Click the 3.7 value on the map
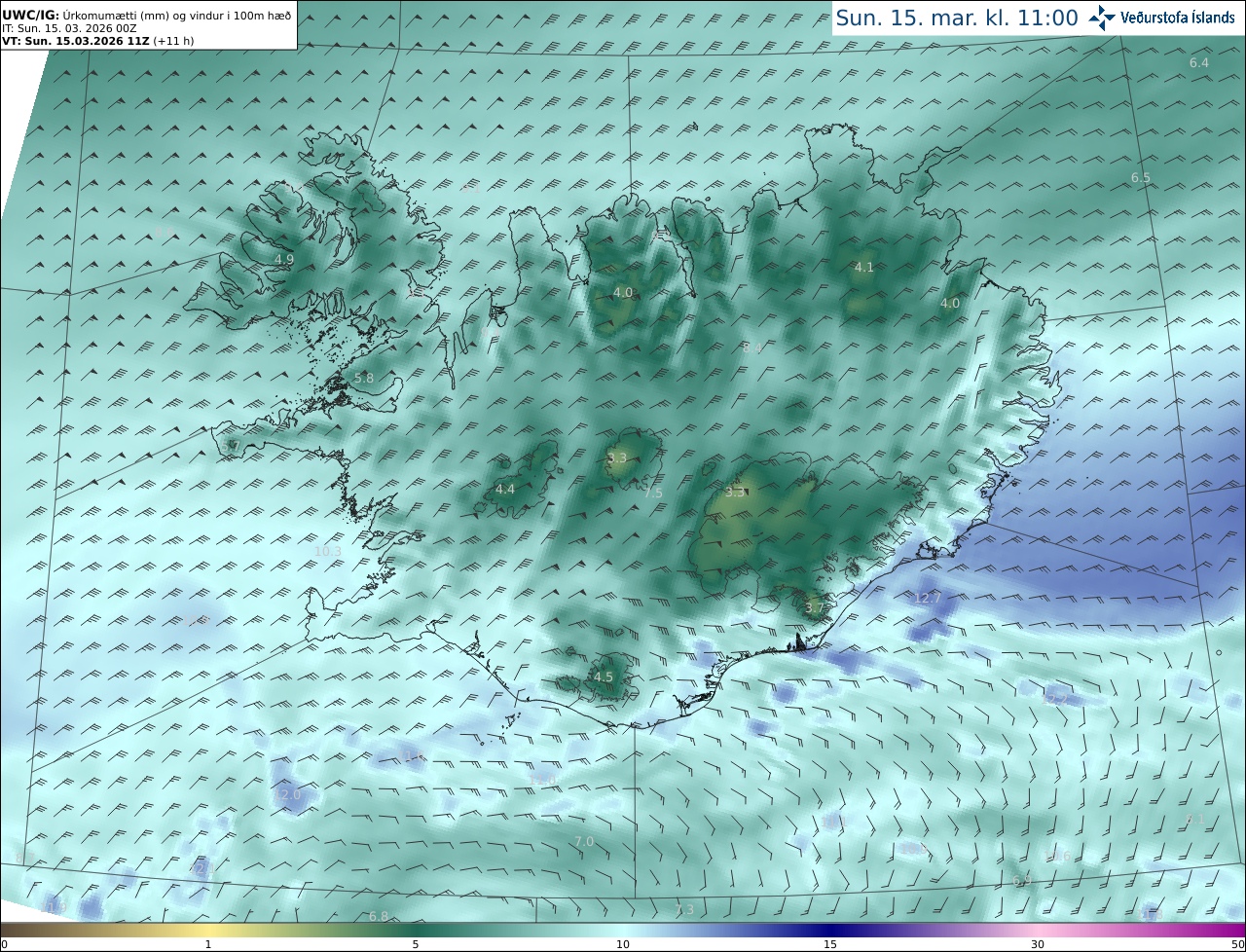The image size is (1246, 952). [815, 608]
